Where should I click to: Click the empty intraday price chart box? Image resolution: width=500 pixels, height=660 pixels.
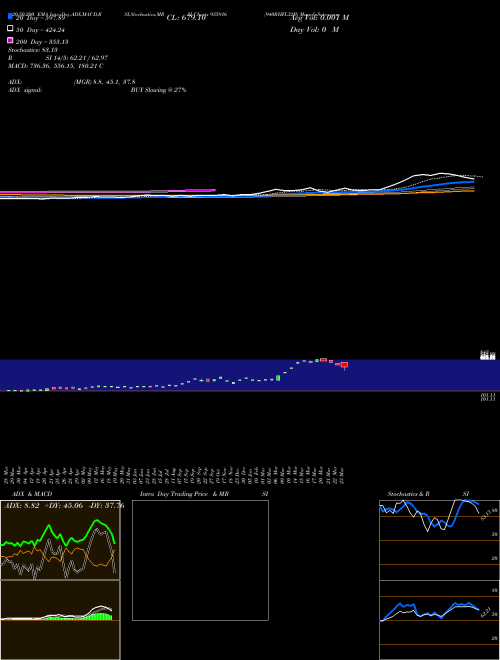200,560
